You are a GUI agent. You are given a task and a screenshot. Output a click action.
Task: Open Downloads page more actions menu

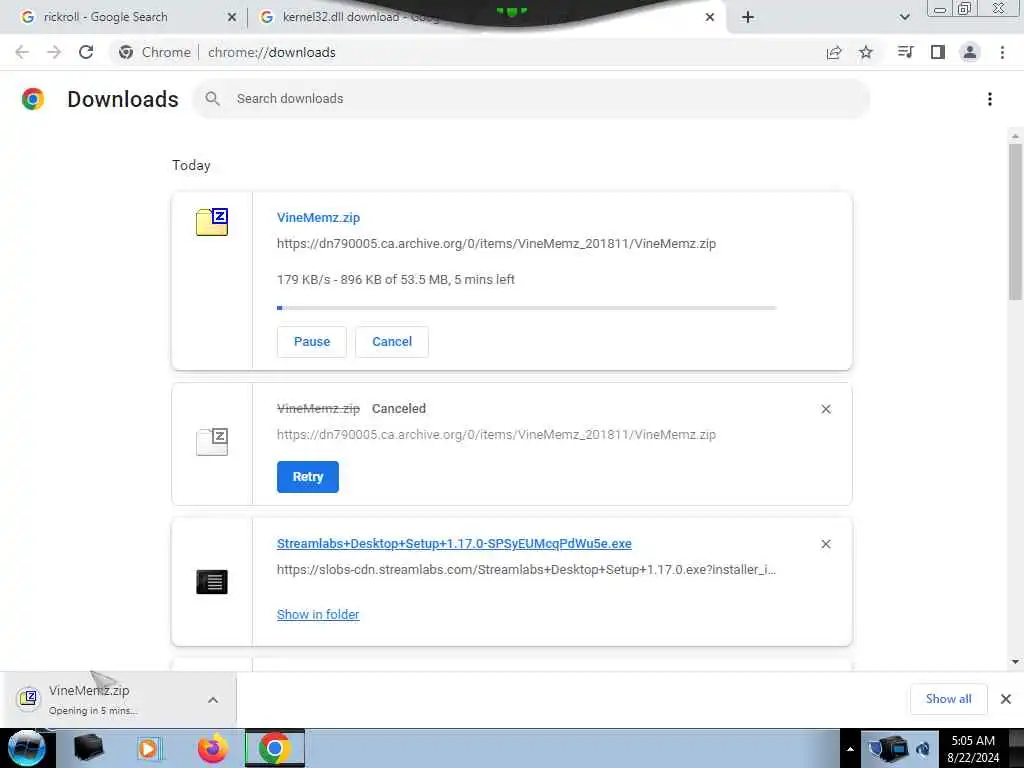click(x=990, y=99)
